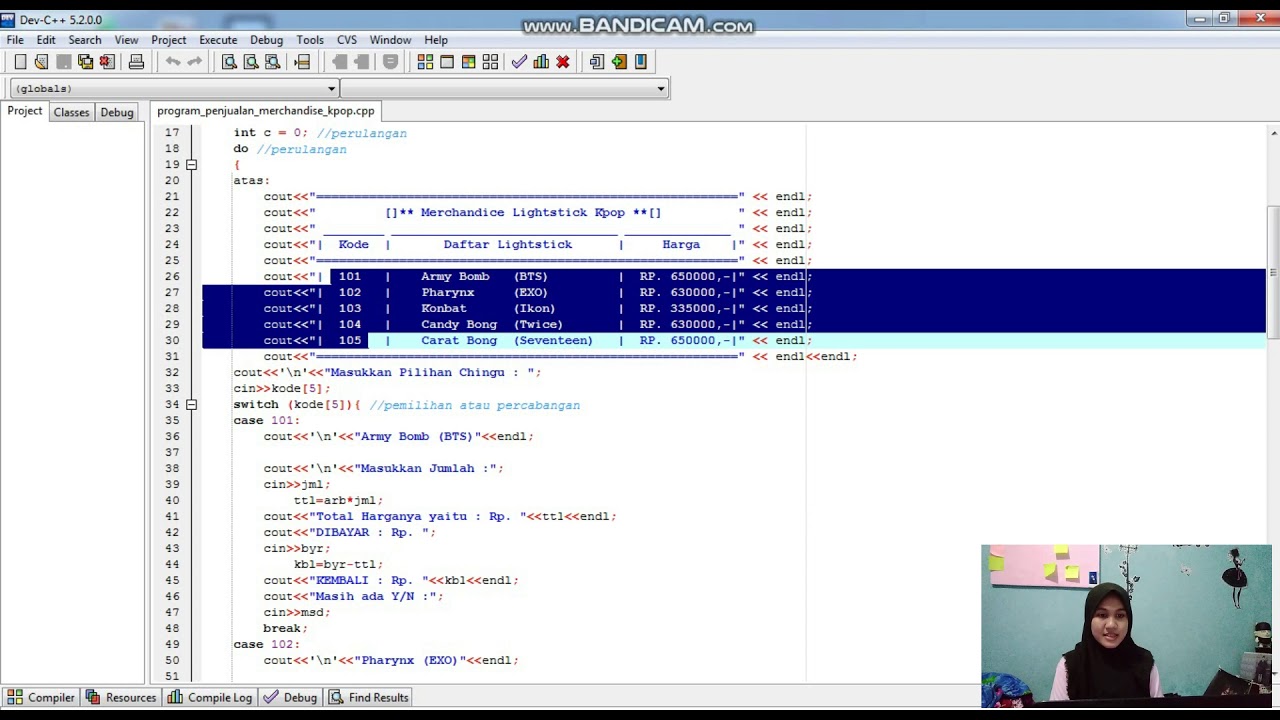The height and width of the screenshot is (720, 1280).
Task: Click the Remove from project toolbar icon
Action: [641, 62]
